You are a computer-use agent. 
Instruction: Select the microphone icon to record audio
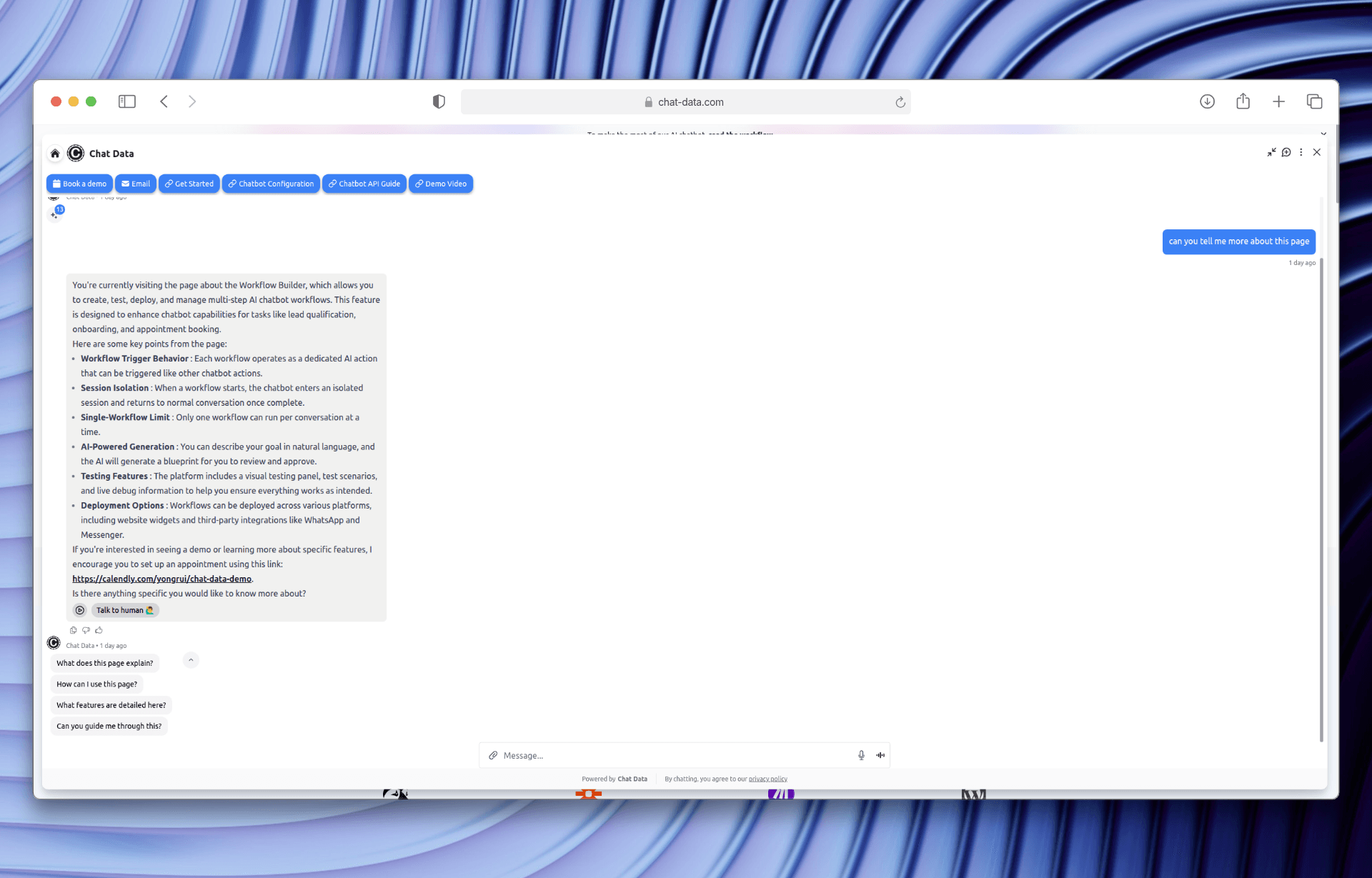pyautogui.click(x=861, y=755)
